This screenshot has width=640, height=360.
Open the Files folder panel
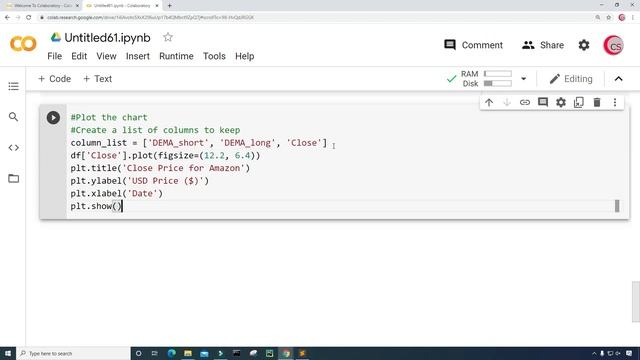[x=13, y=178]
